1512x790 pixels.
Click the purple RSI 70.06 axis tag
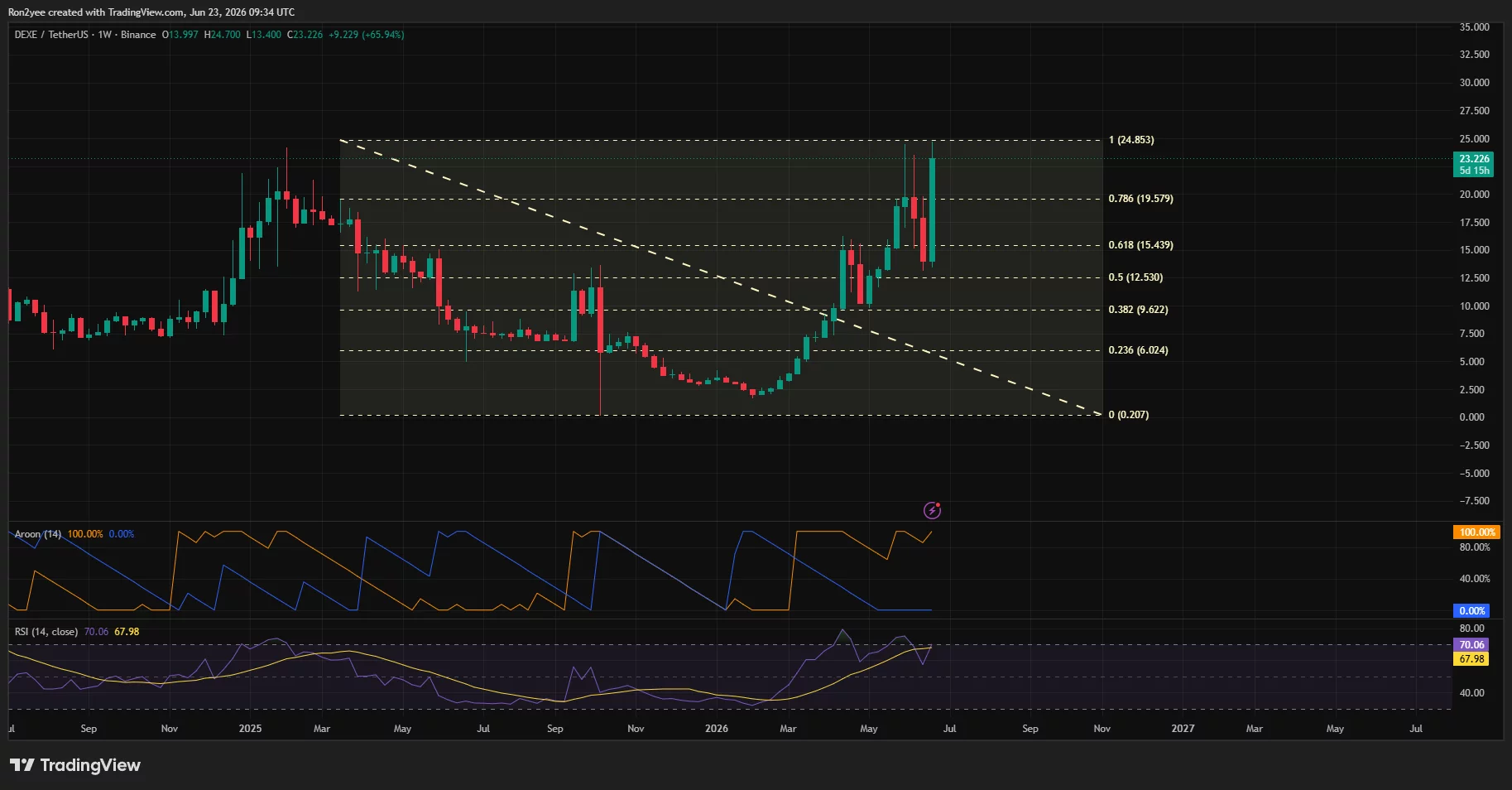[x=1471, y=645]
